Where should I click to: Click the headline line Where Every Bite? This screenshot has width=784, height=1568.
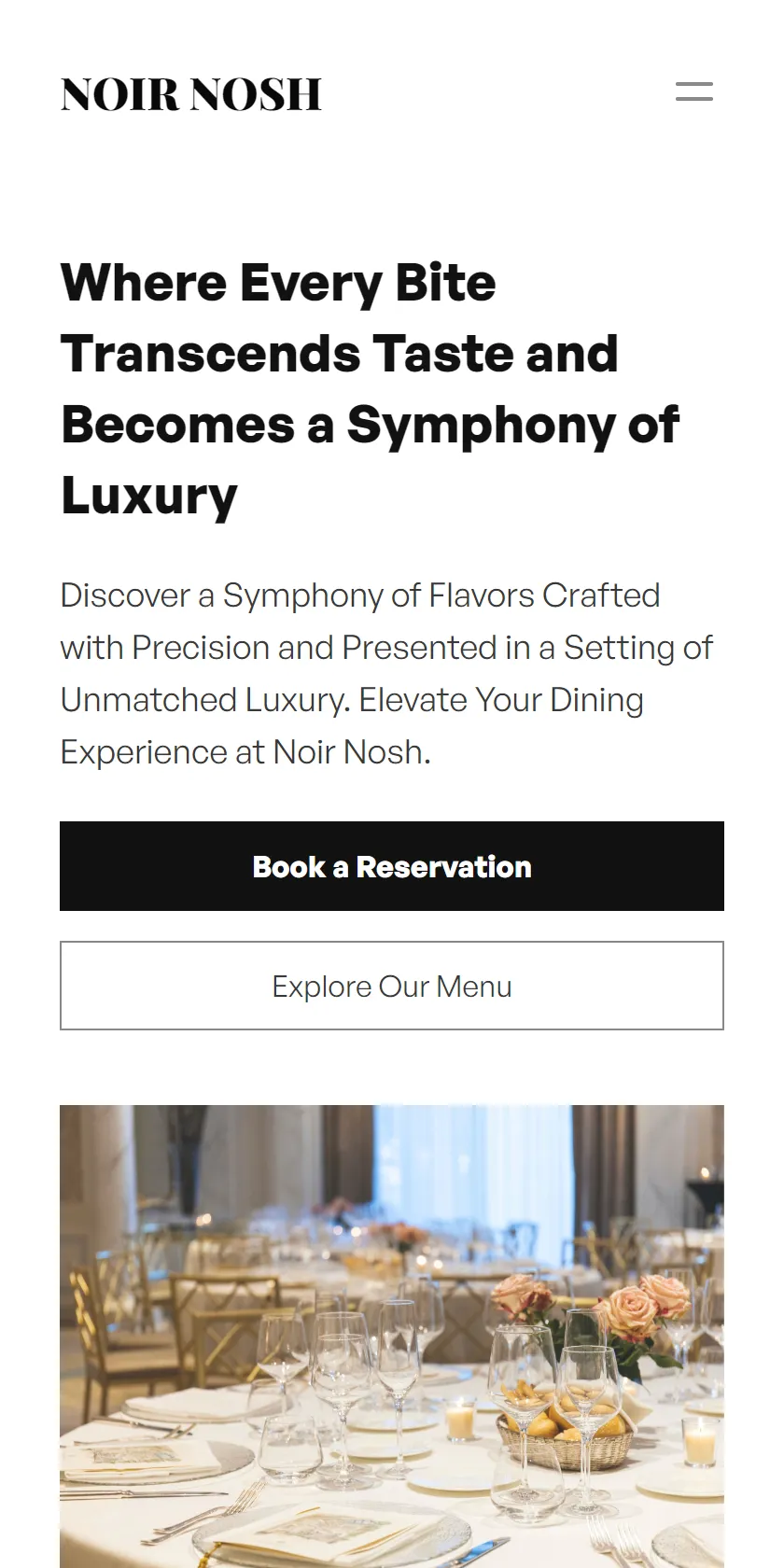click(278, 282)
